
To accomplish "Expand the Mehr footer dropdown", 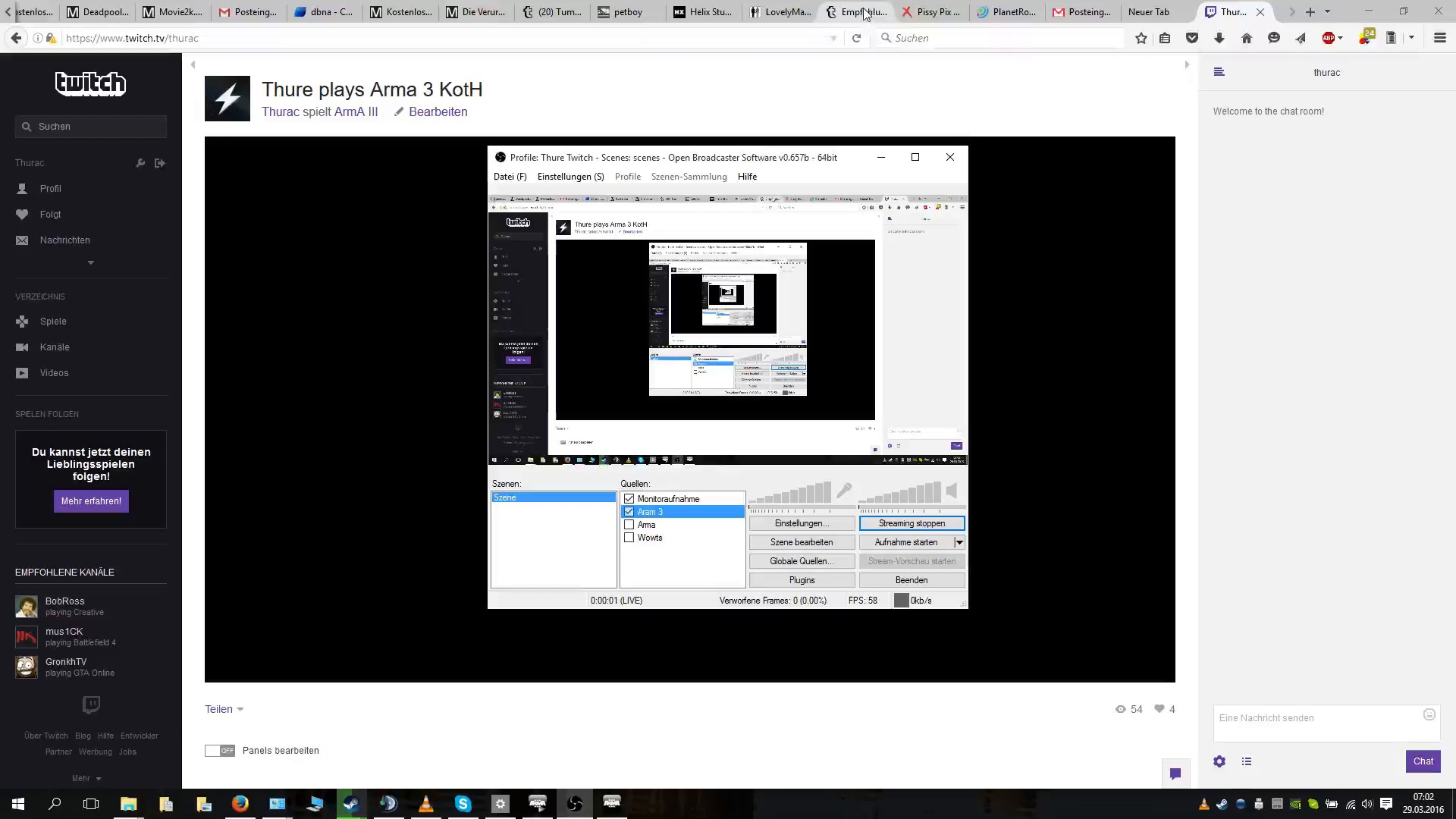I will [86, 778].
